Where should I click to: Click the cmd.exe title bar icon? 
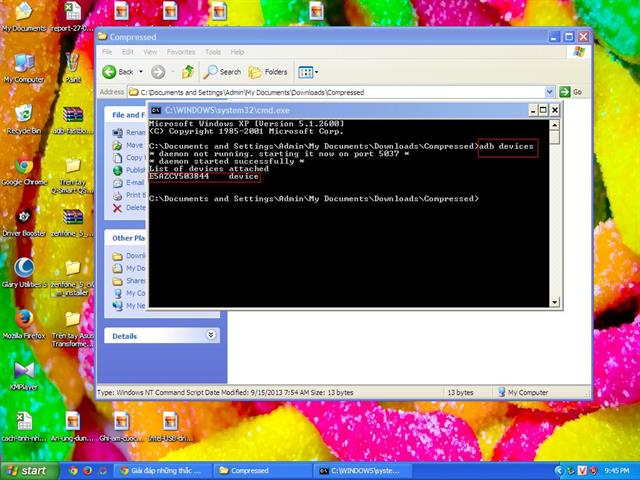coord(156,110)
